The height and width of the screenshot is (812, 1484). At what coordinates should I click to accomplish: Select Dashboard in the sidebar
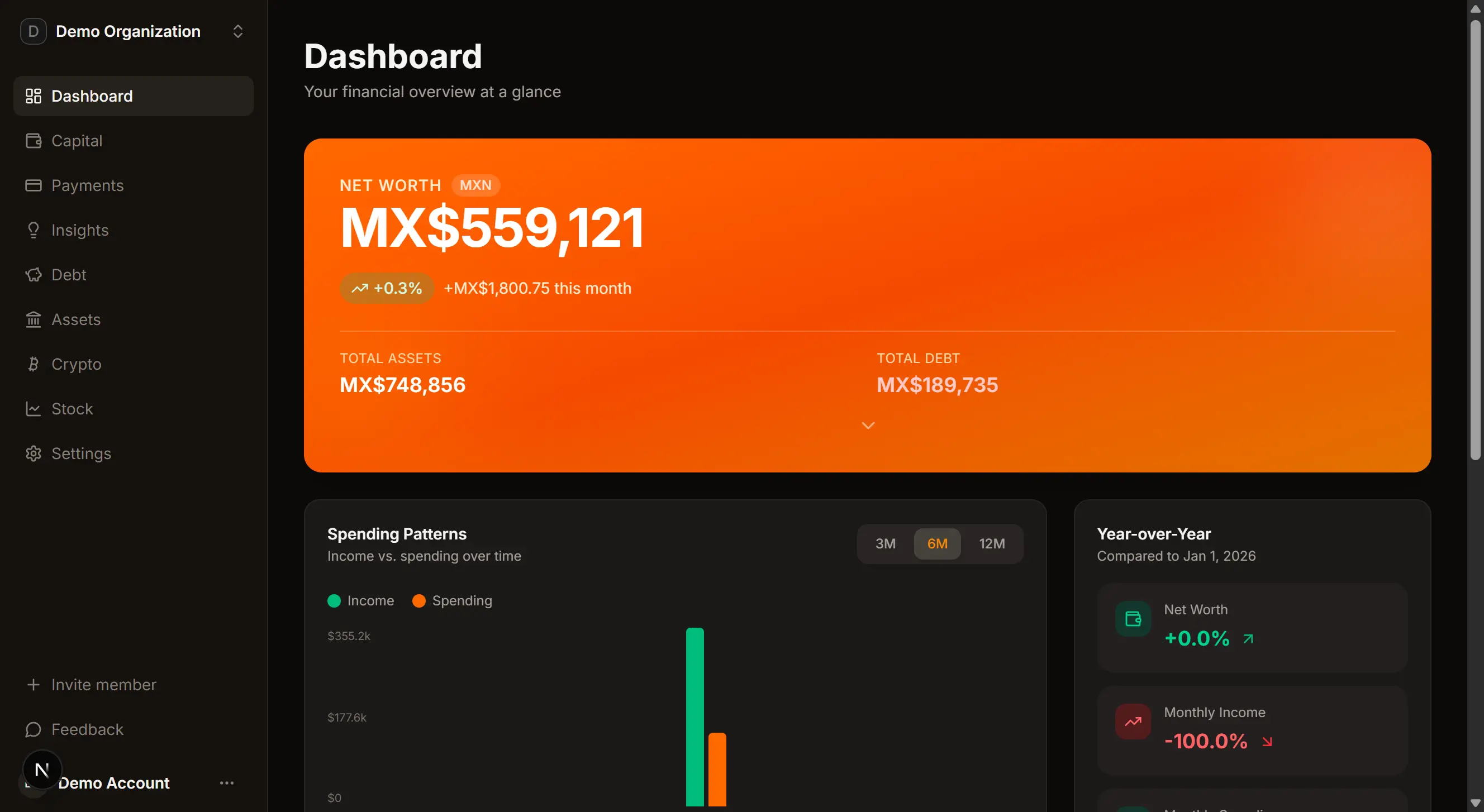[133, 96]
